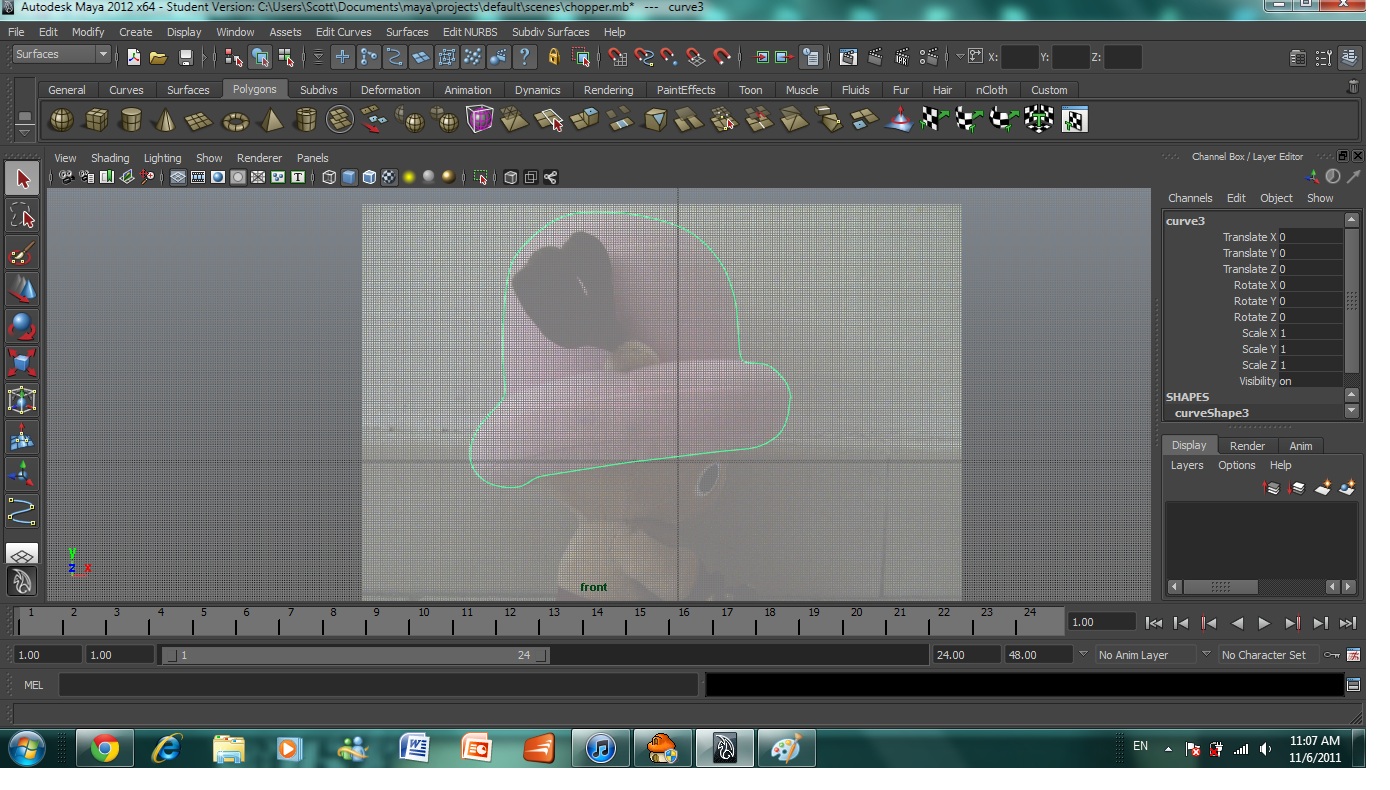Click frame 12 on the timeline

[510, 622]
